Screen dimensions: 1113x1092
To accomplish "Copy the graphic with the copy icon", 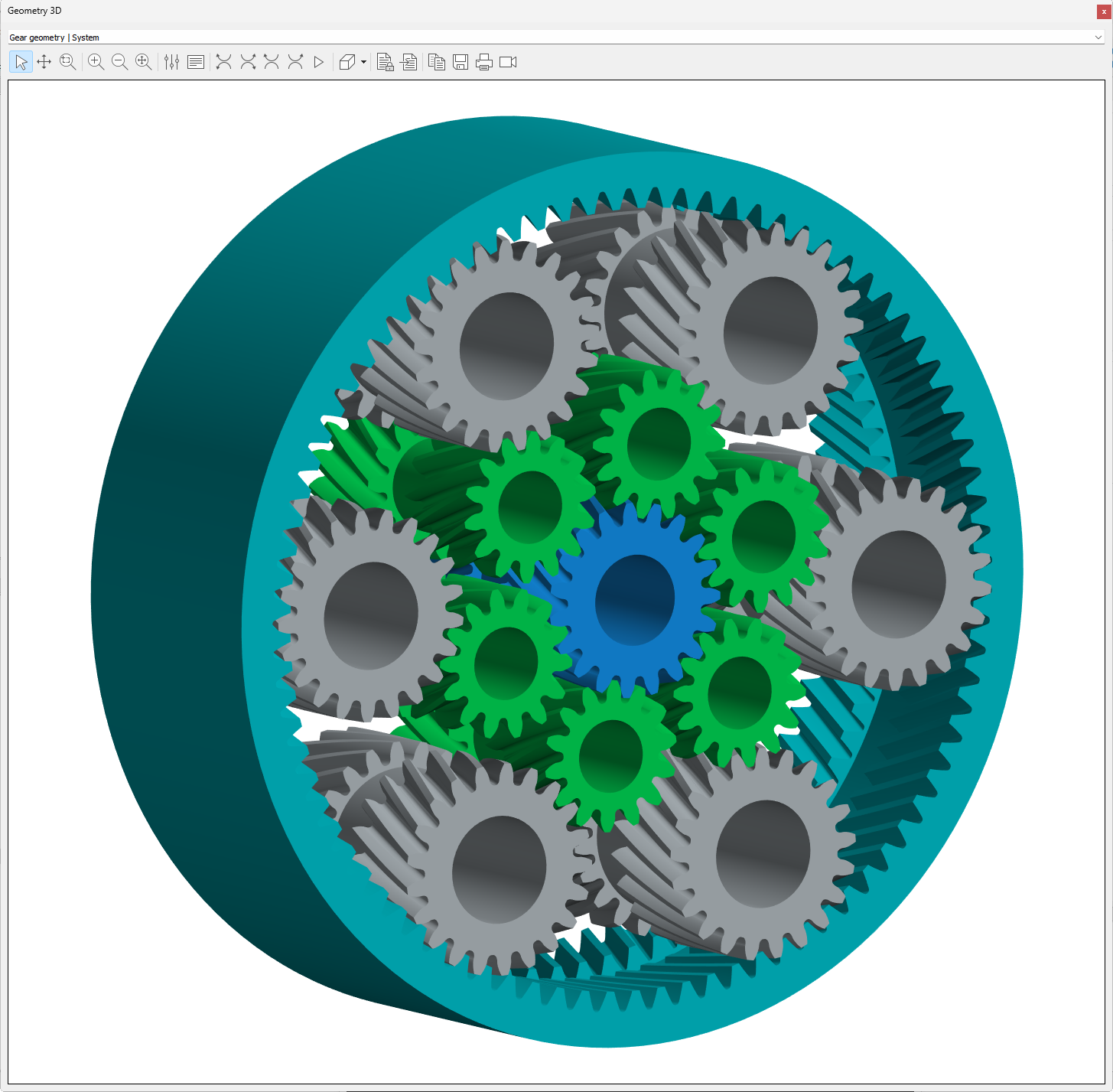I will click(x=437, y=62).
